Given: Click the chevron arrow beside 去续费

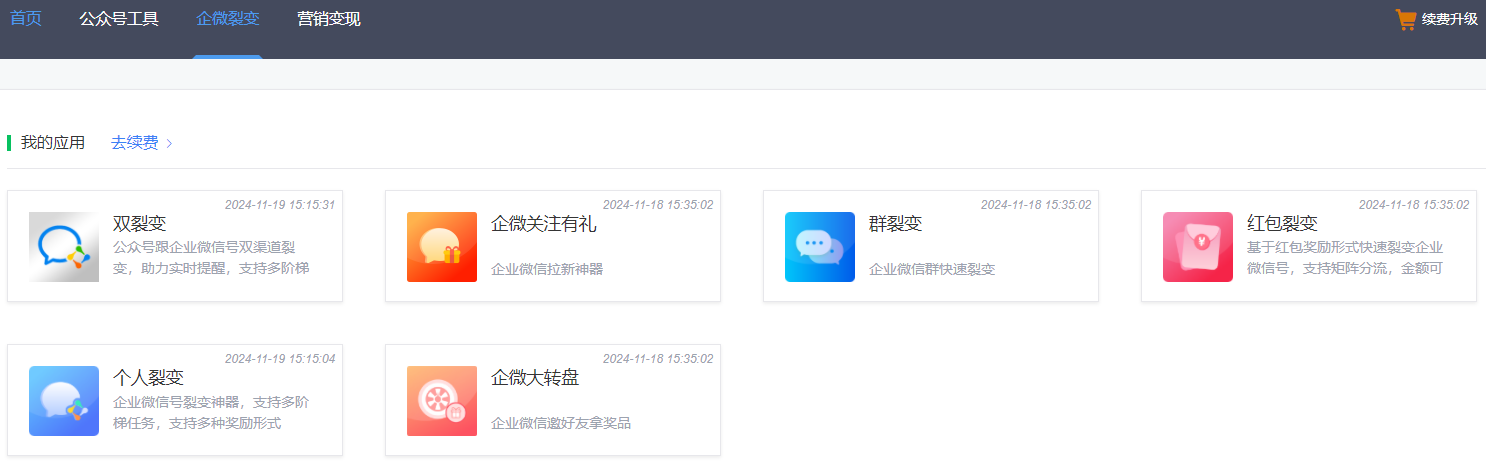Looking at the screenshot, I should click(169, 143).
